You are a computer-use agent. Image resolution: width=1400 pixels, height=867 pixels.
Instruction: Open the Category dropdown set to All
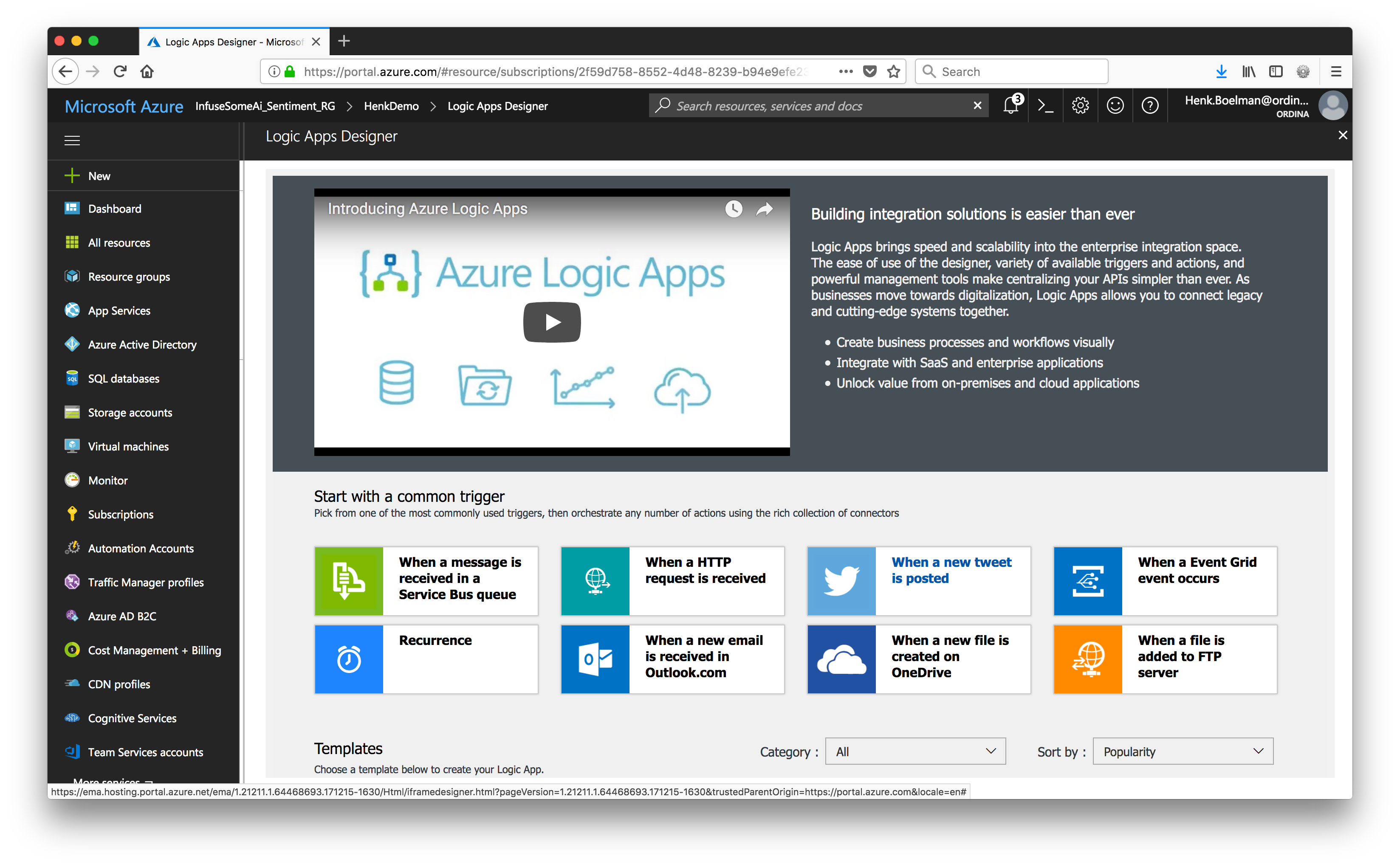915,751
